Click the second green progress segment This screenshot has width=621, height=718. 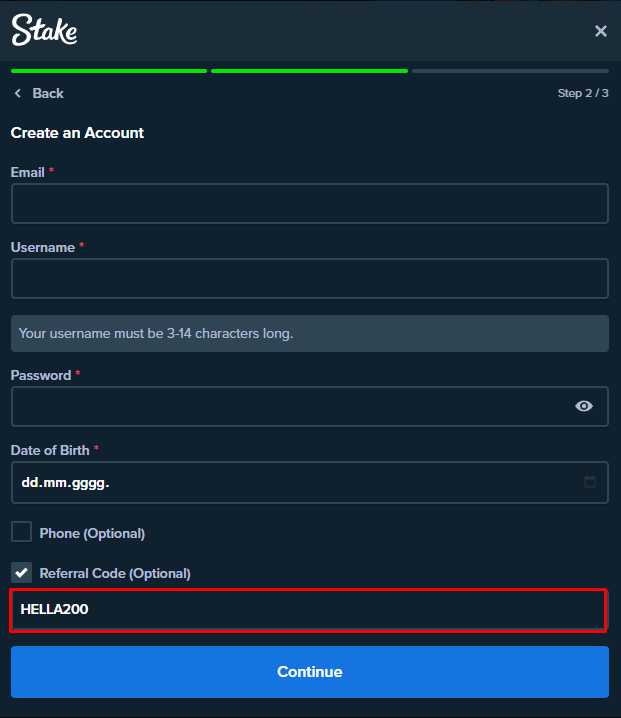coord(309,71)
